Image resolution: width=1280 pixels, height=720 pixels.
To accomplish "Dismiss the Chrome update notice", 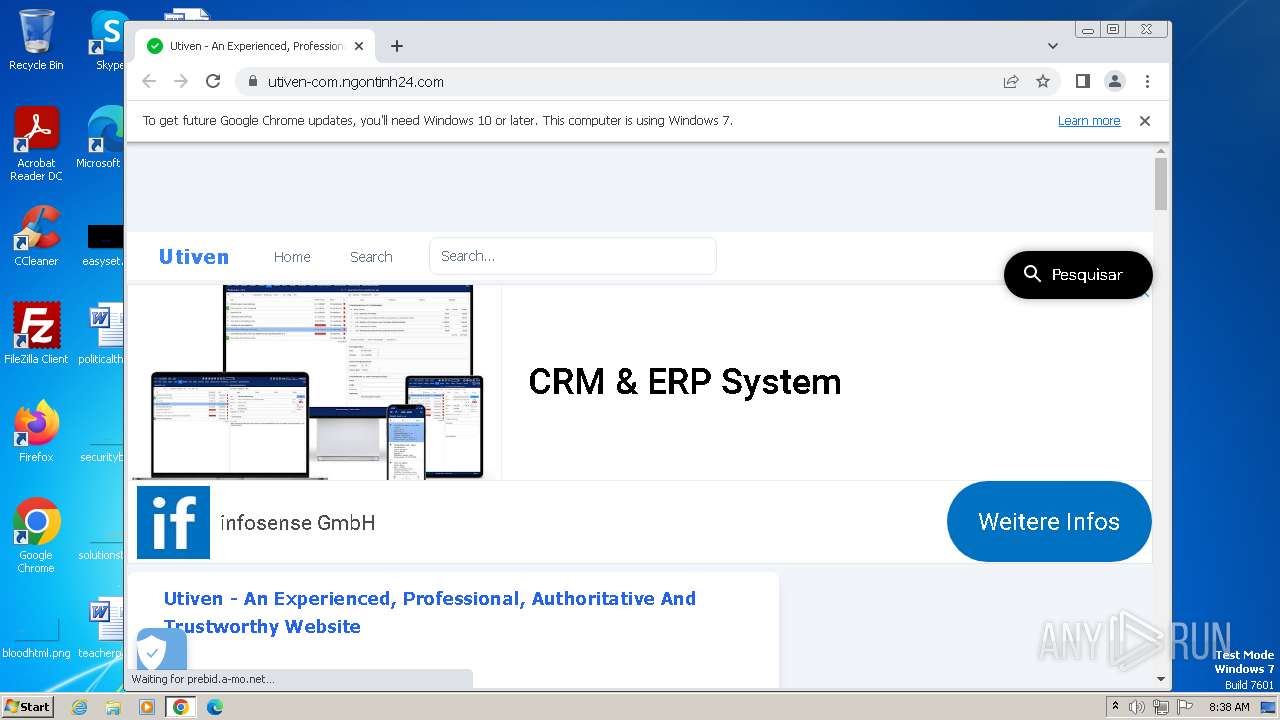I will tap(1145, 121).
